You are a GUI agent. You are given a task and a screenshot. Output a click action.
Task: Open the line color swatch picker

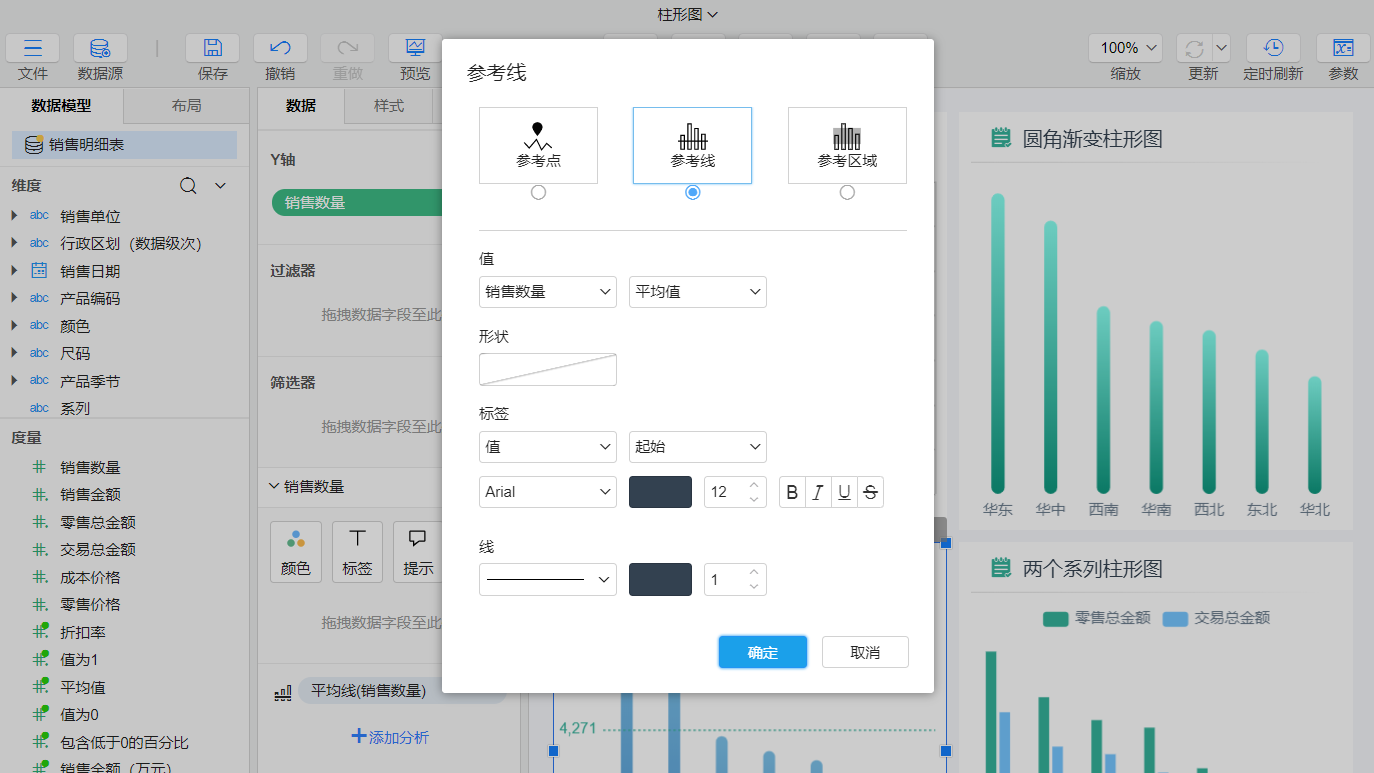click(660, 579)
